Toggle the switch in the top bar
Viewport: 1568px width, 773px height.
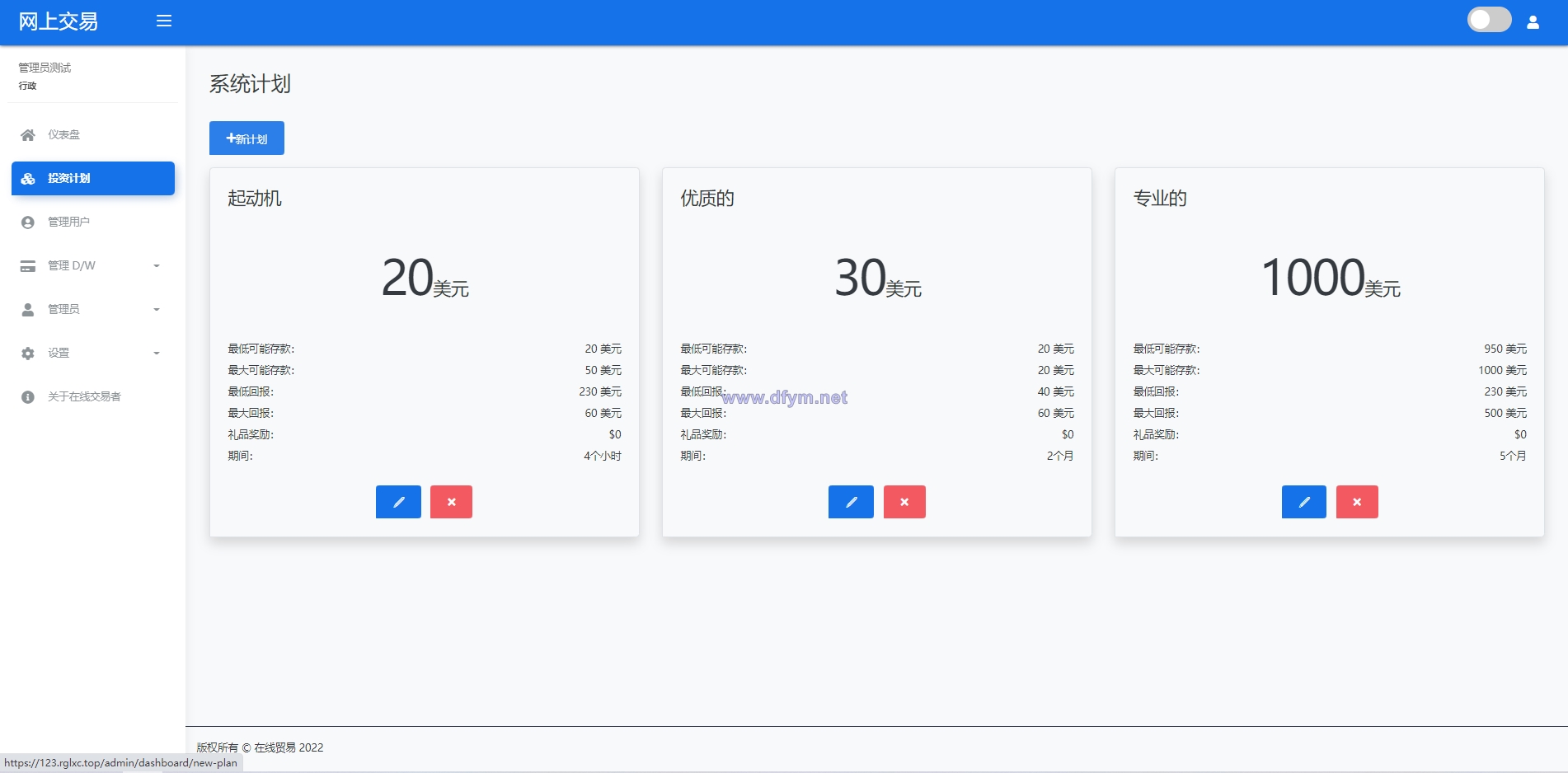click(x=1489, y=20)
